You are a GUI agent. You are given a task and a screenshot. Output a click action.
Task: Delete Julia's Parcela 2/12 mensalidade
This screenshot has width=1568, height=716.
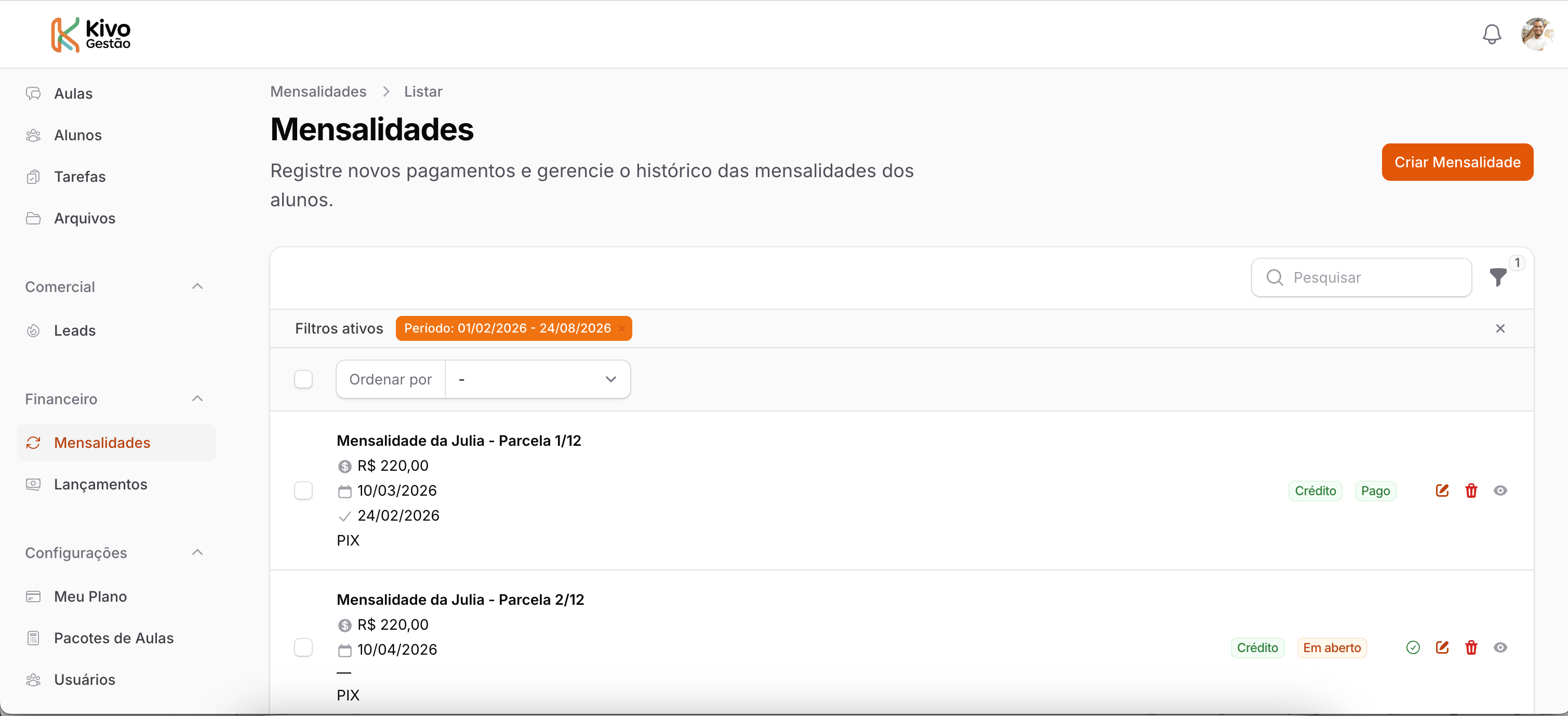point(1471,648)
